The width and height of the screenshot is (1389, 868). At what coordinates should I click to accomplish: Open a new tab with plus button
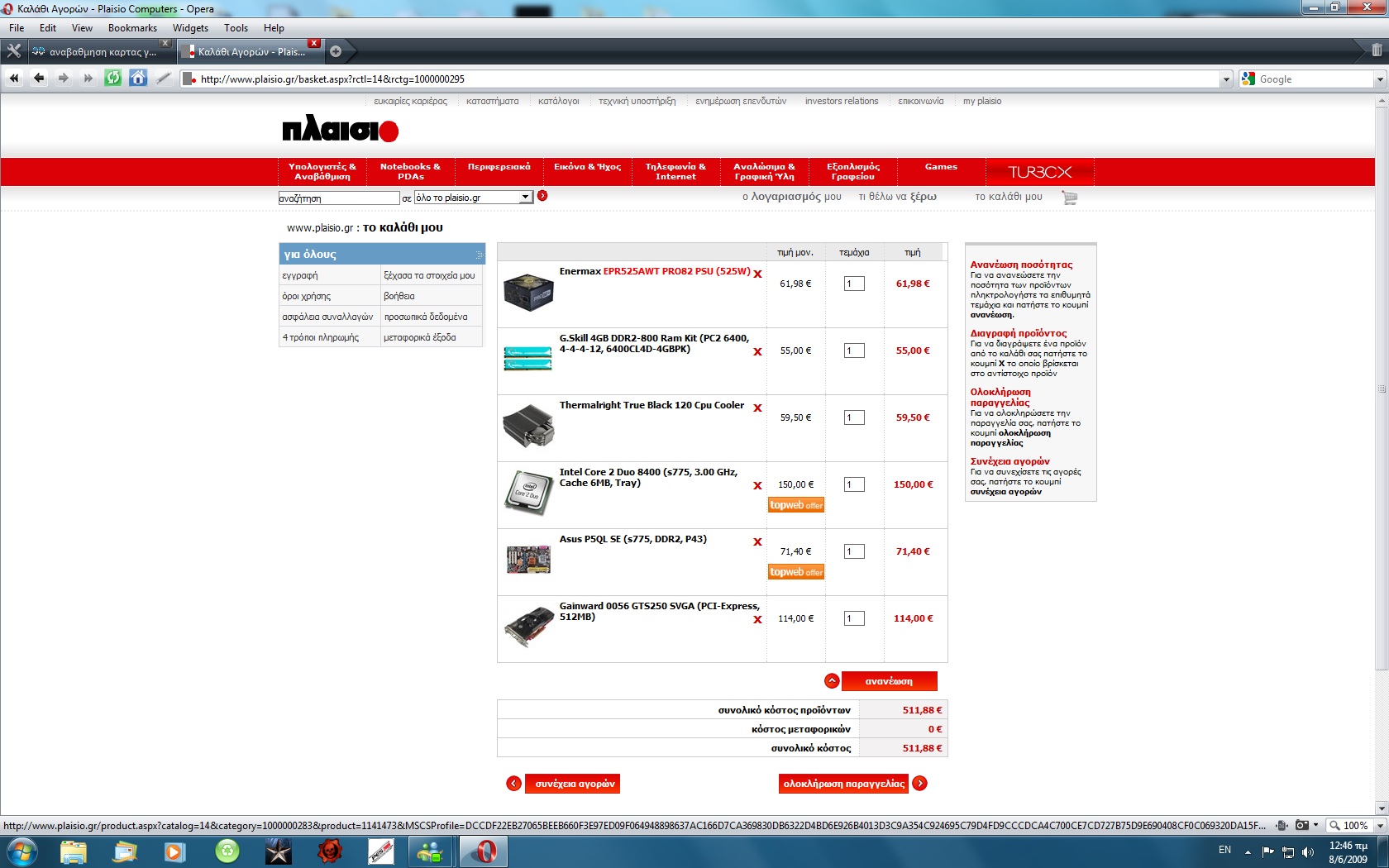pos(336,51)
